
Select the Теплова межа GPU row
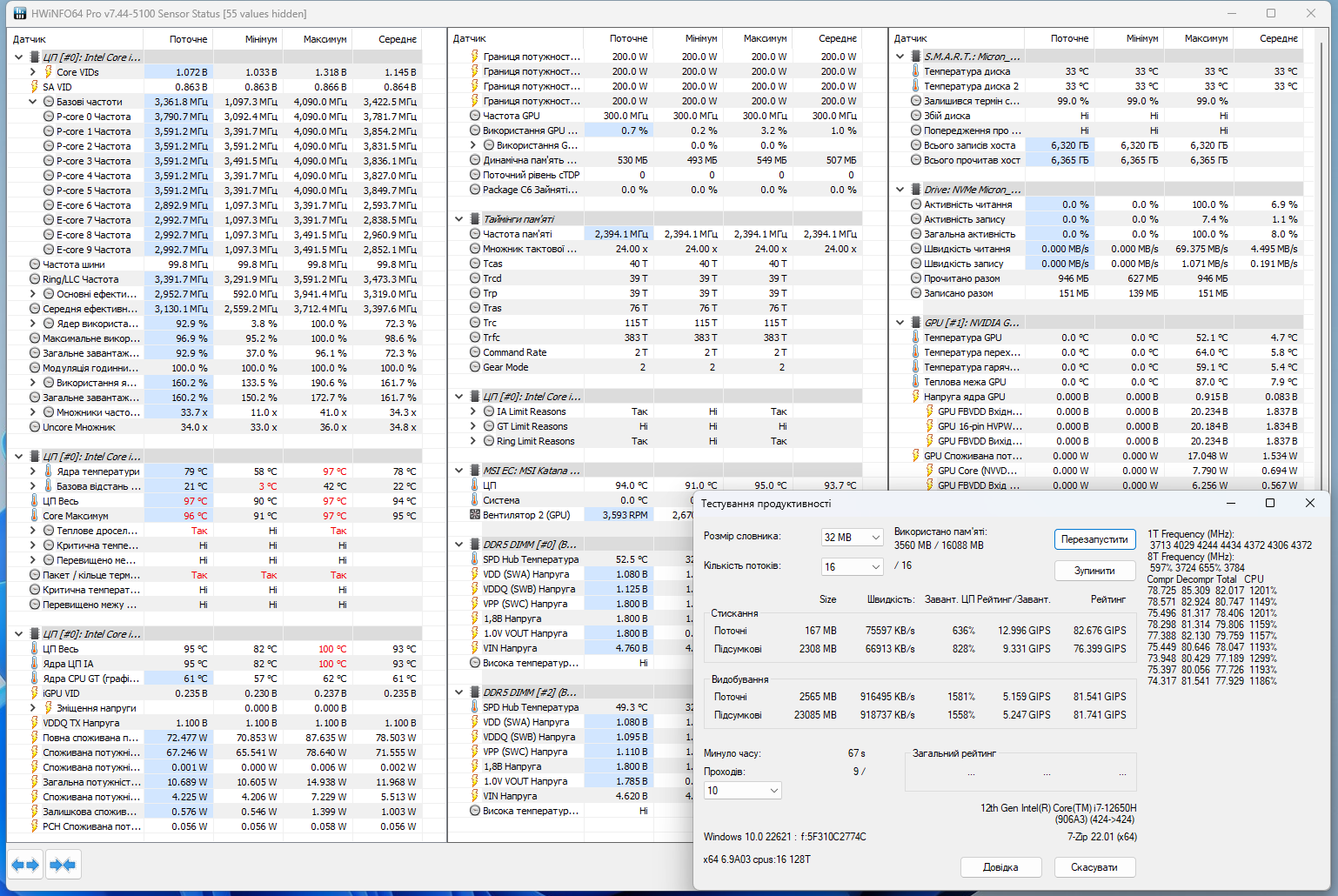point(1096,382)
